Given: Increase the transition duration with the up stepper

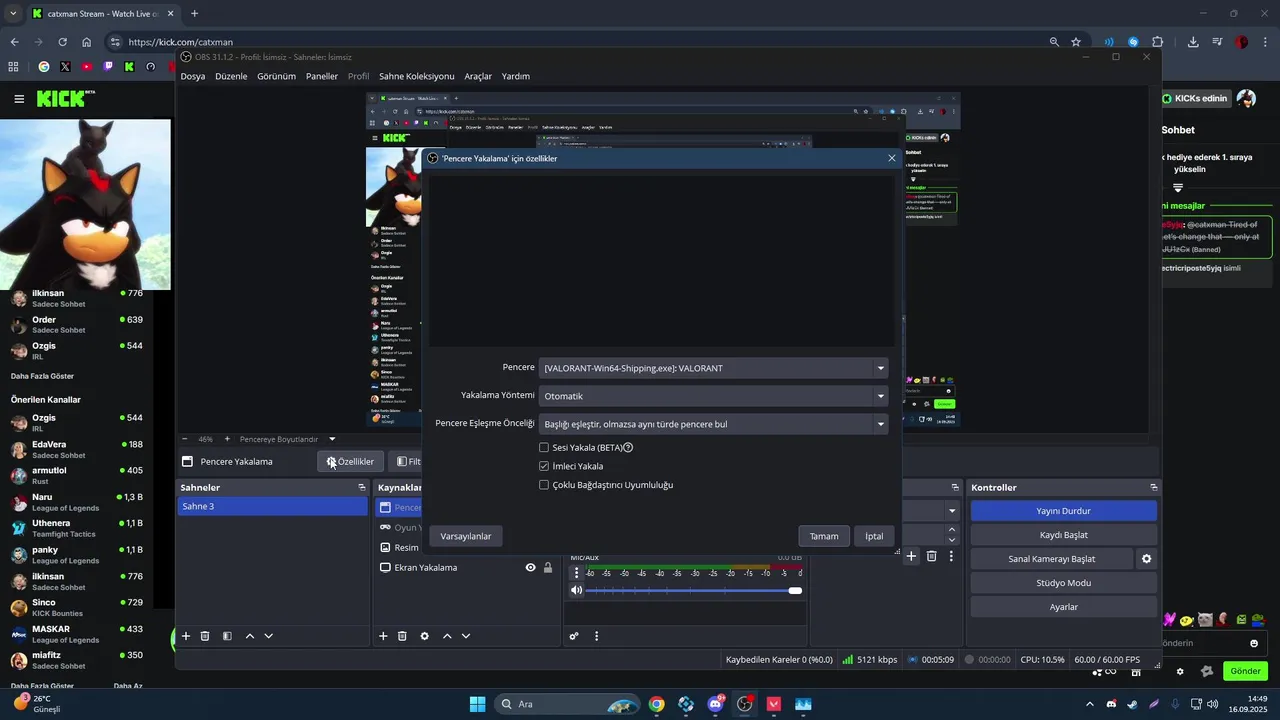Looking at the screenshot, I should (952, 529).
